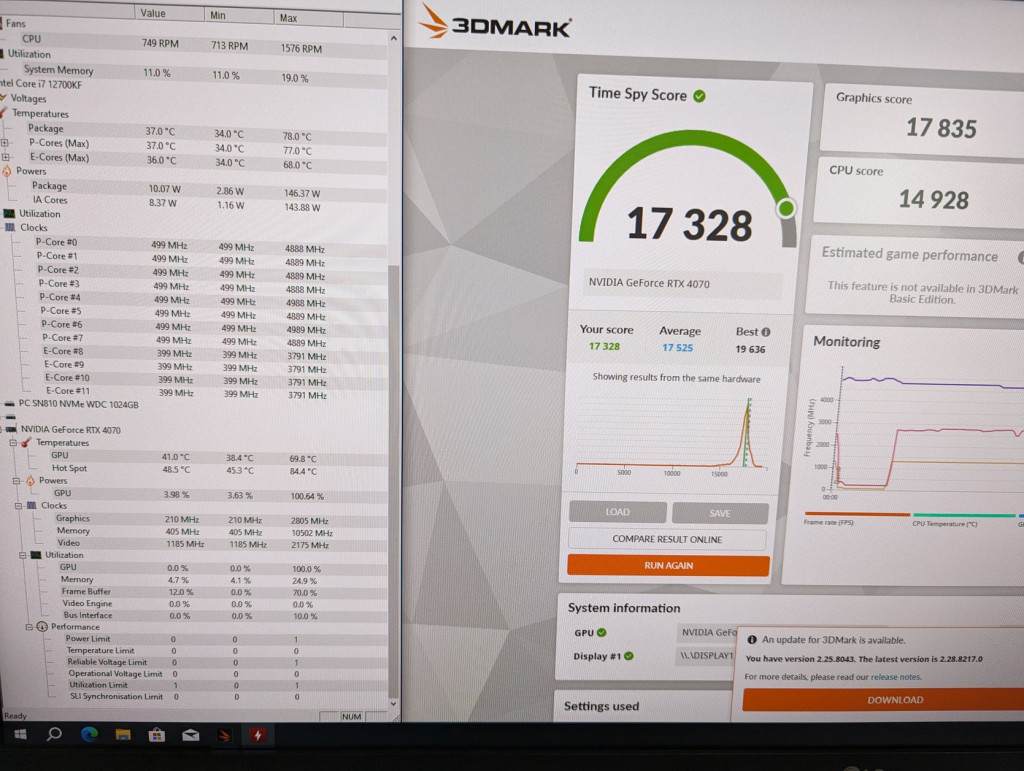Click Graphics score value 17 835
1024x771 pixels.
tap(941, 128)
